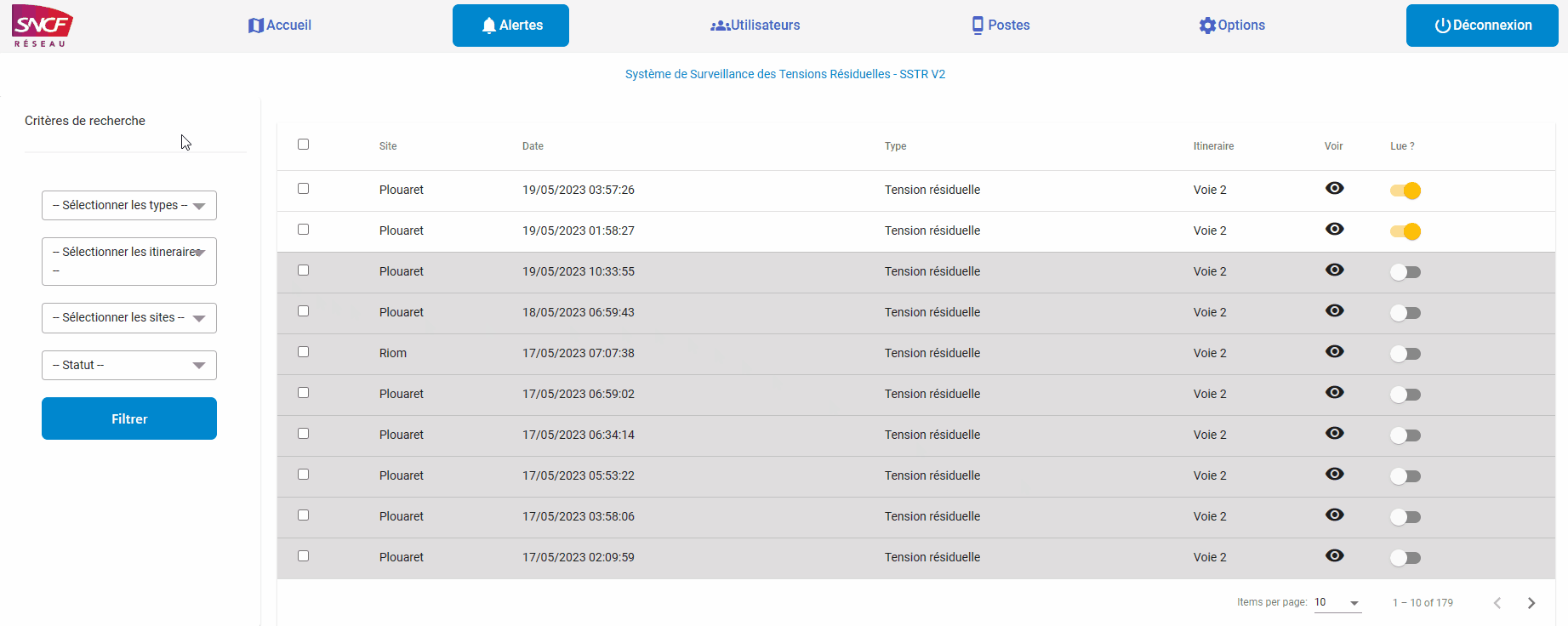Expand the 'Sélectionner les sites' dropdown
1568x626 pixels.
pyautogui.click(x=129, y=318)
